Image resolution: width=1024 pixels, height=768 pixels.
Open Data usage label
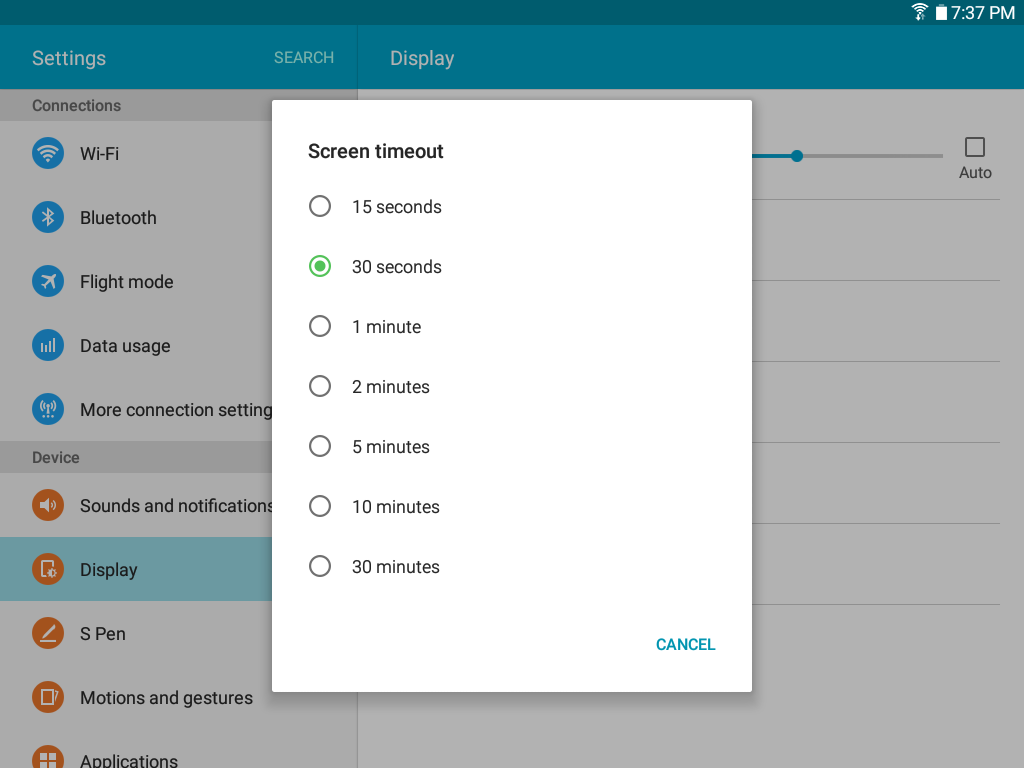(x=125, y=345)
